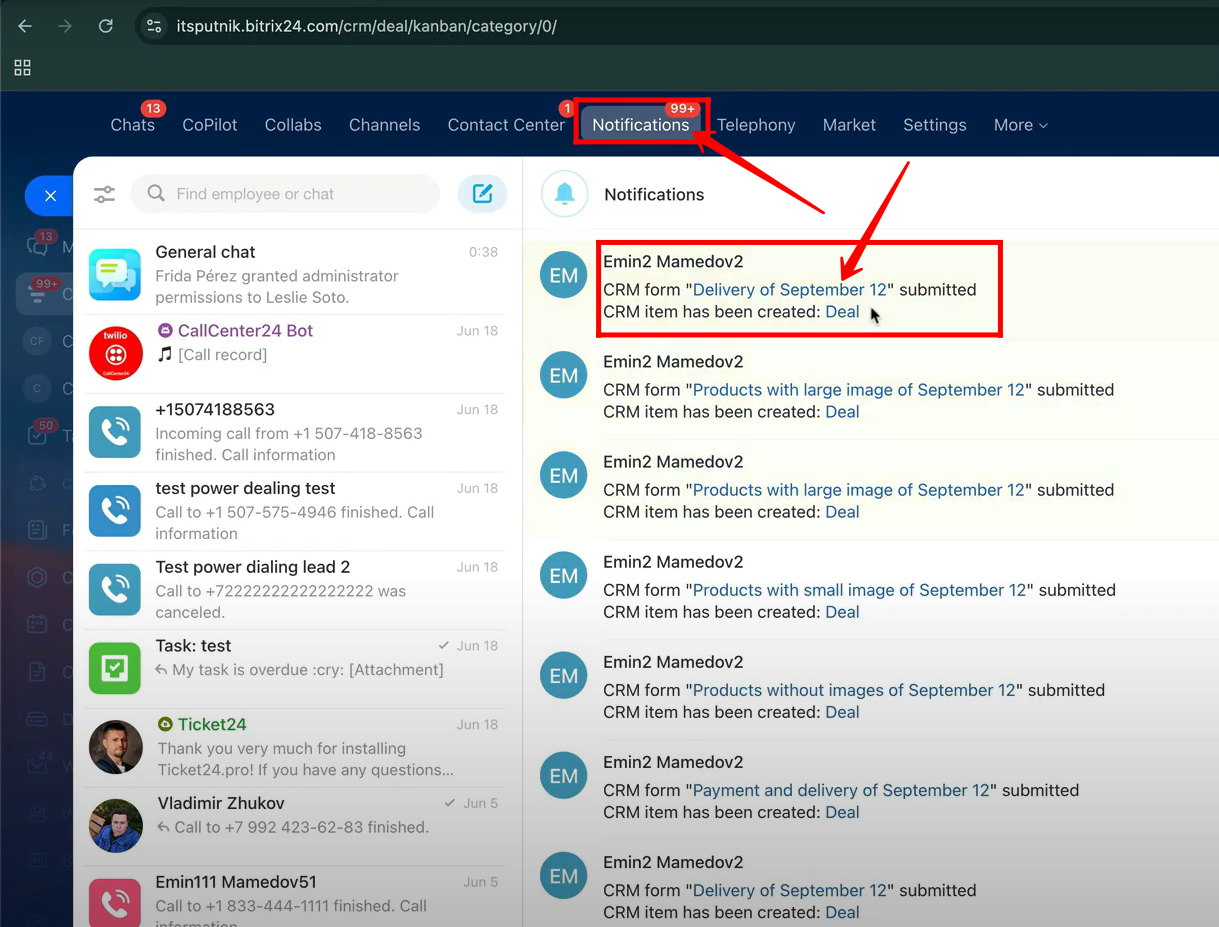Click the Notifications bell icon

tap(564, 194)
